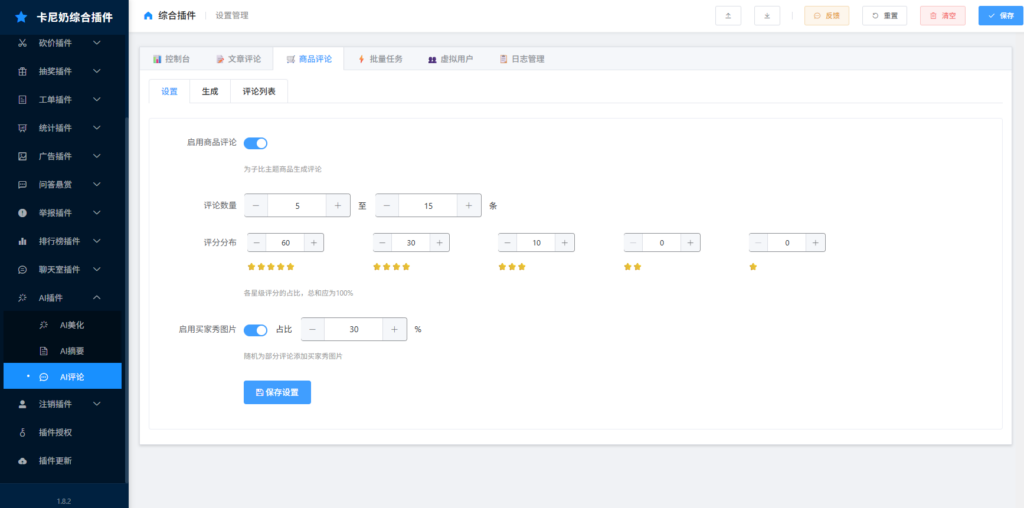Toggle the 启用买家秀图片 switch
The height and width of the screenshot is (508, 1024).
coord(255,329)
